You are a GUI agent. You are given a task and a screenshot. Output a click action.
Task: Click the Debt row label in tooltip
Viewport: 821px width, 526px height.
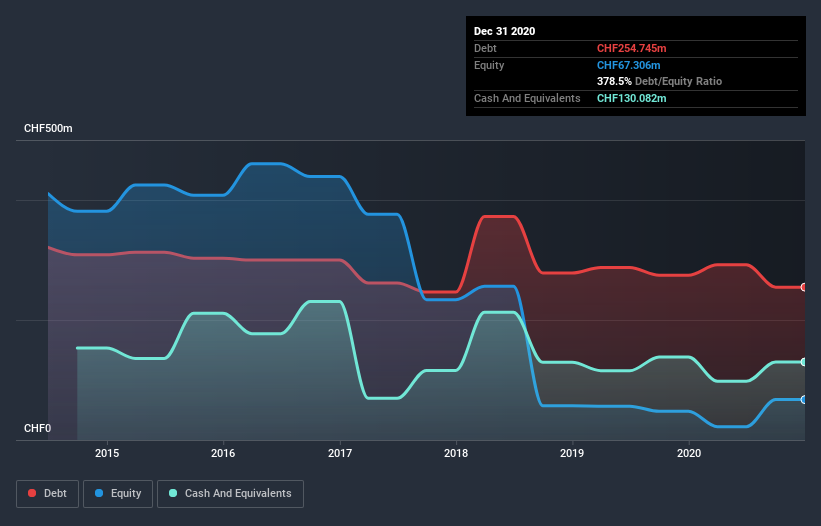click(485, 48)
